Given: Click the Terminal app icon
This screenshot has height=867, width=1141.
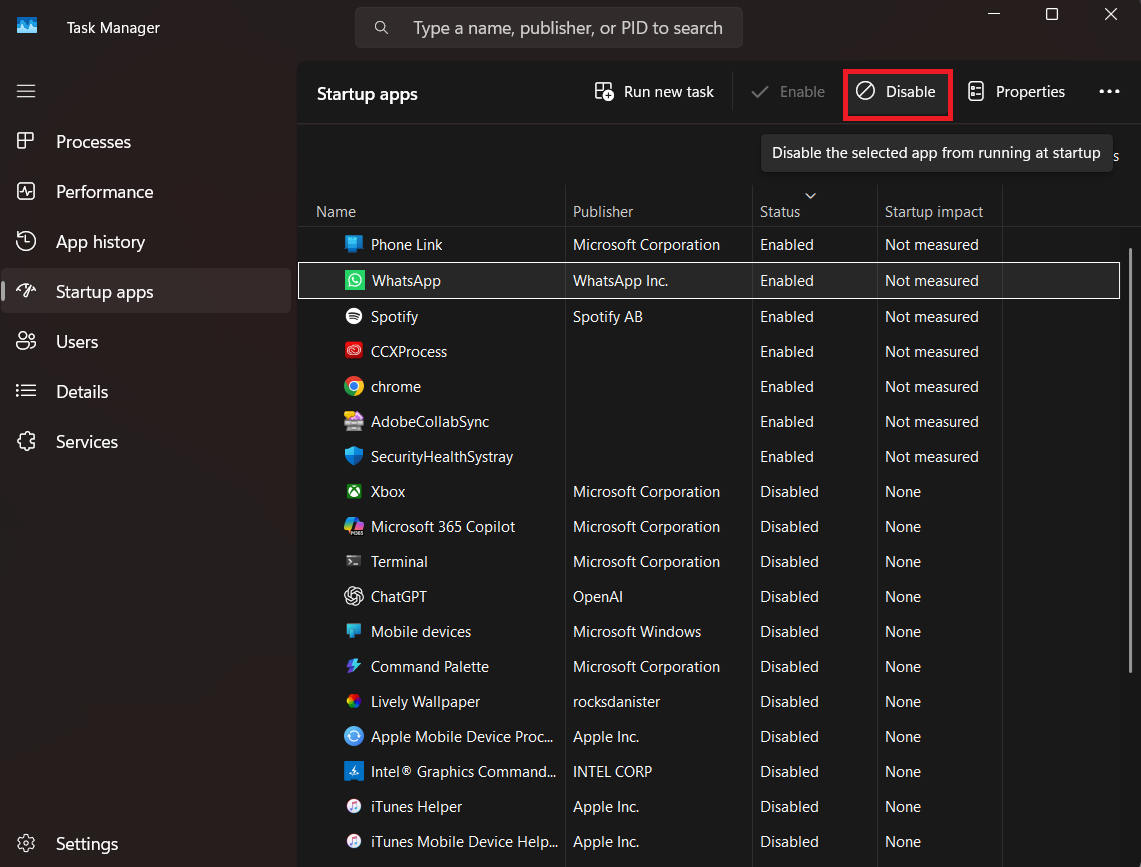Looking at the screenshot, I should click(354, 561).
